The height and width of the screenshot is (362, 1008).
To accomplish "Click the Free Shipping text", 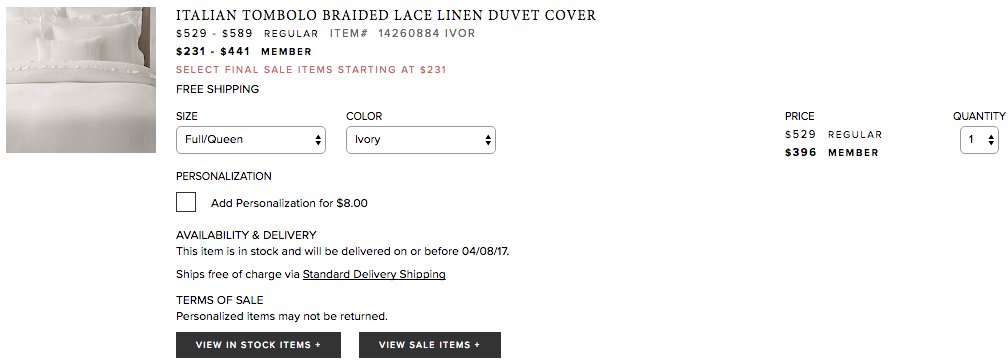I will [217, 89].
